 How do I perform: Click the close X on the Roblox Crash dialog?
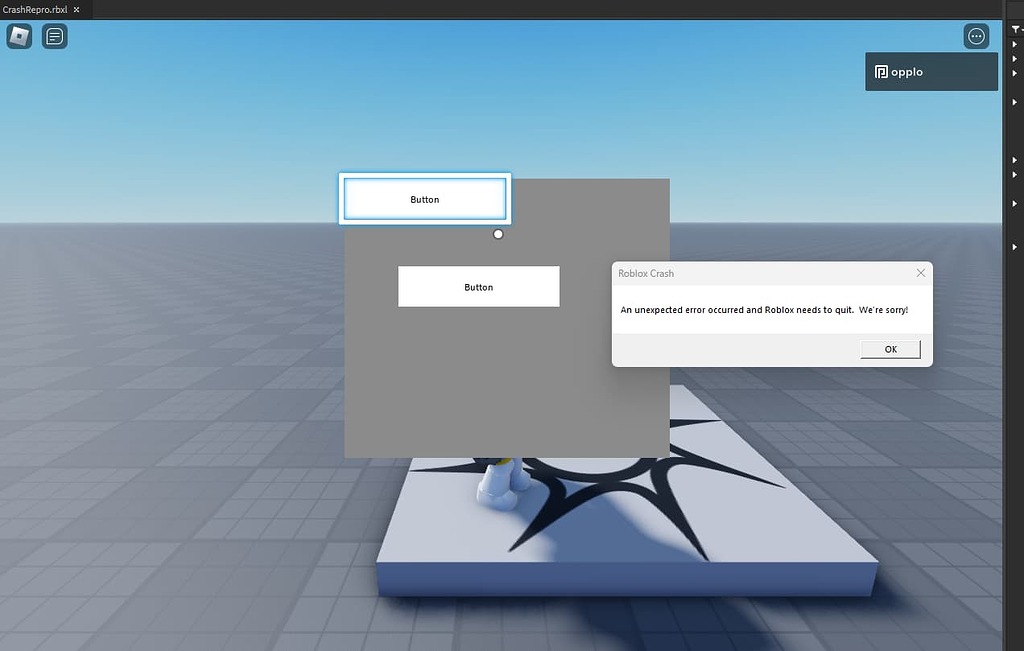pos(920,272)
